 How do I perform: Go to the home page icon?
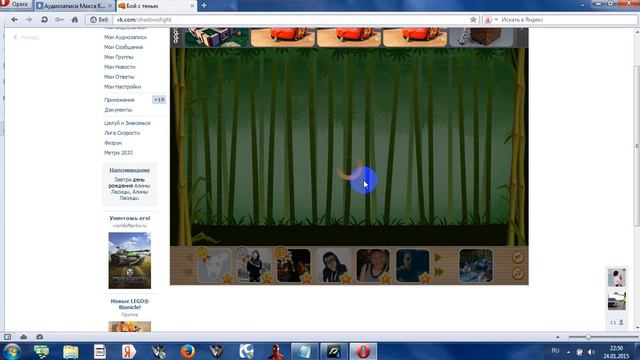(x=75, y=20)
